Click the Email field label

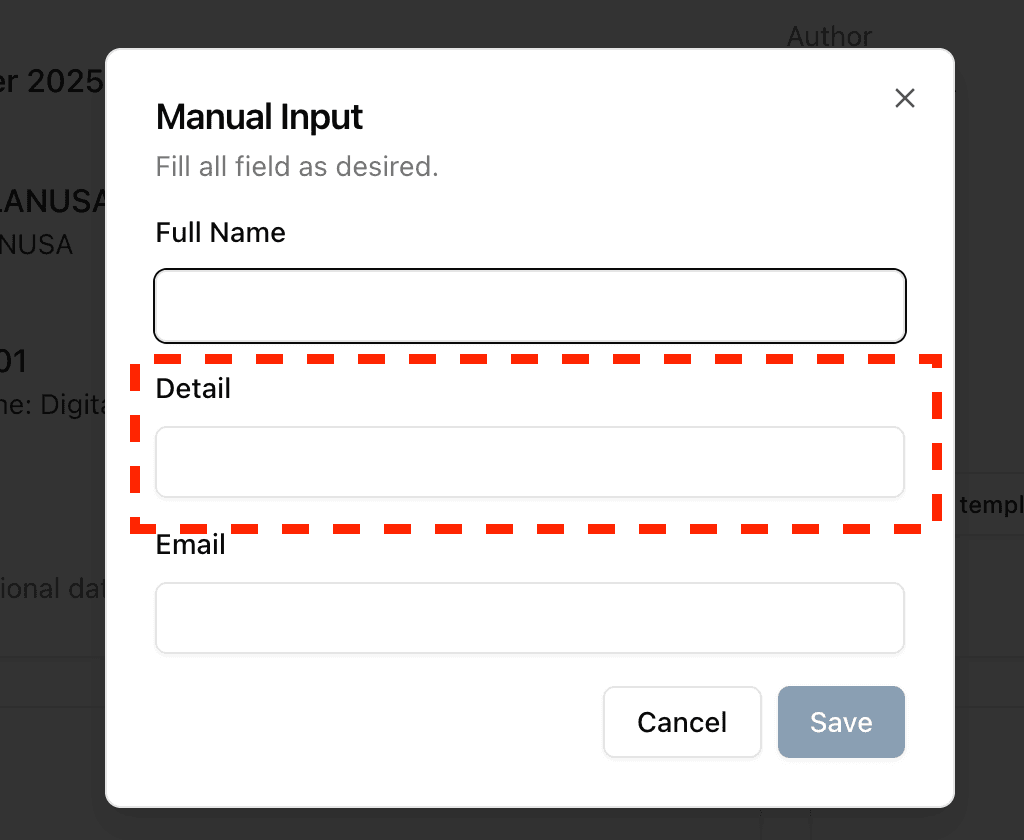pos(190,544)
